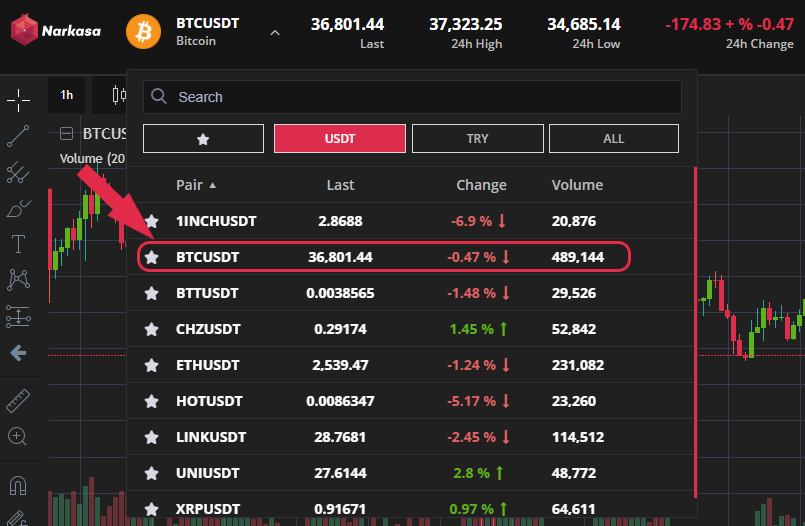Select the pitchfork tool
This screenshot has height=526, width=805.
tap(18, 172)
